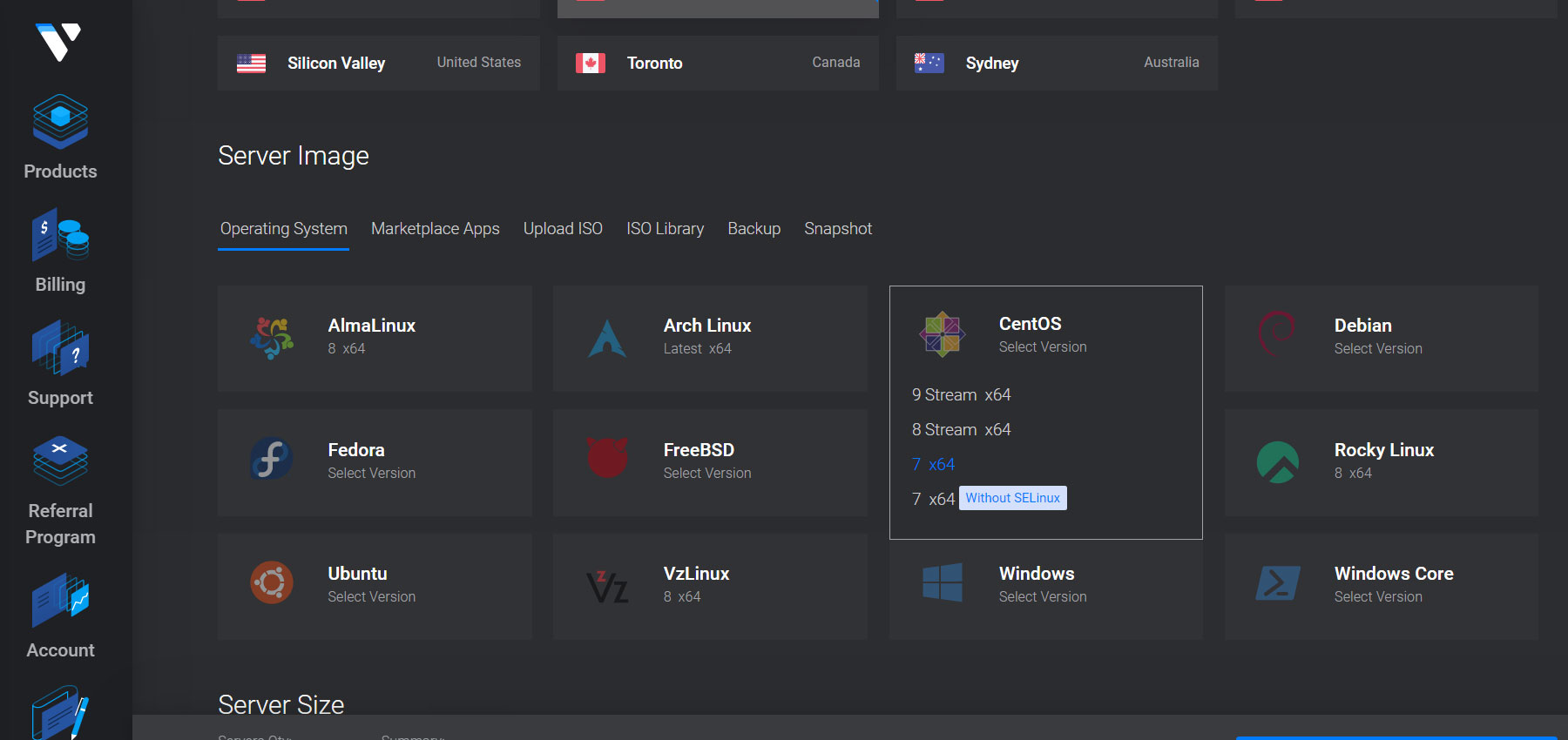Choose CentOS 8 Stream x64 version
The width and height of the screenshot is (1568, 740).
[962, 430]
